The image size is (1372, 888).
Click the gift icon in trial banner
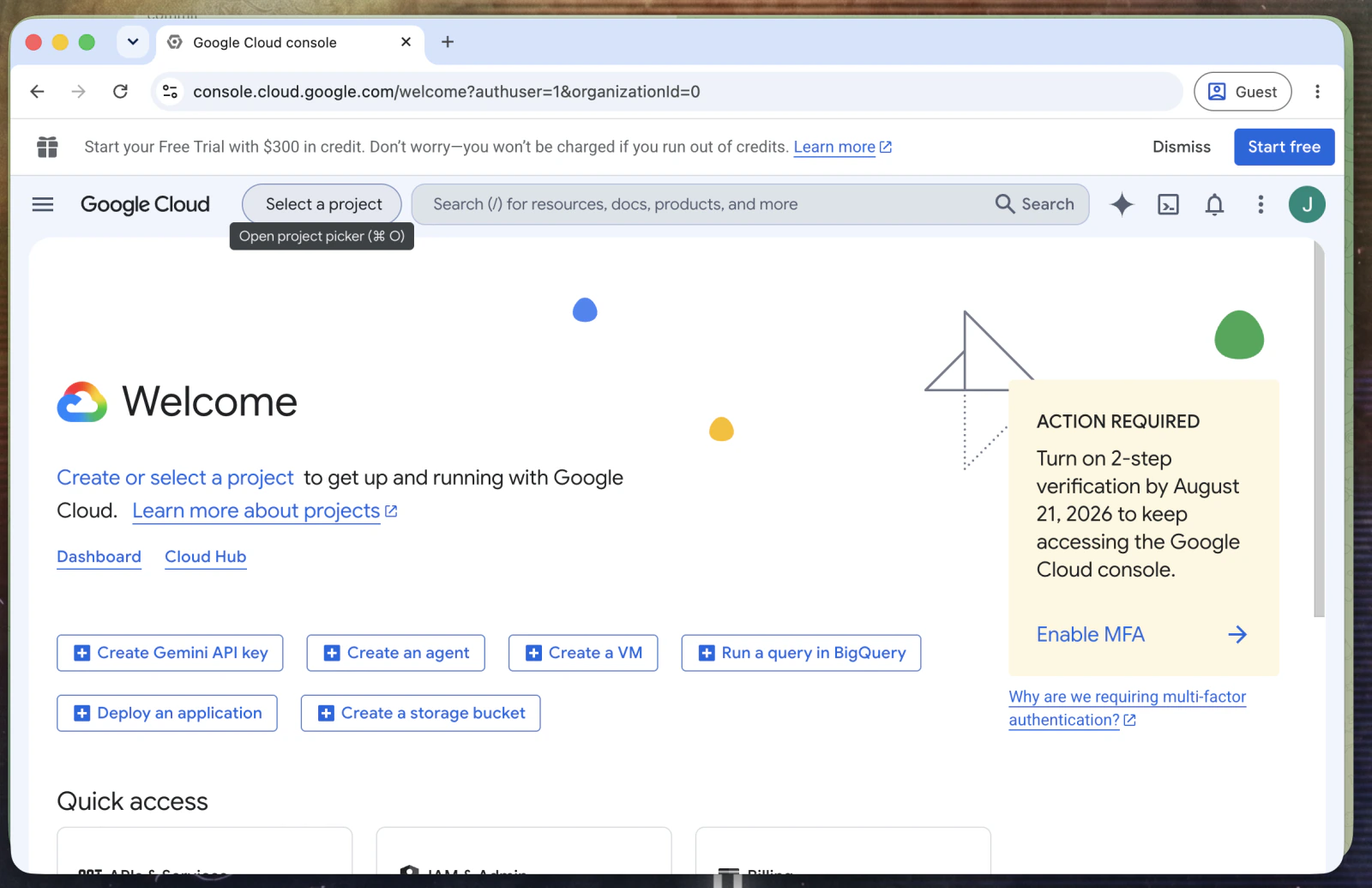47,147
